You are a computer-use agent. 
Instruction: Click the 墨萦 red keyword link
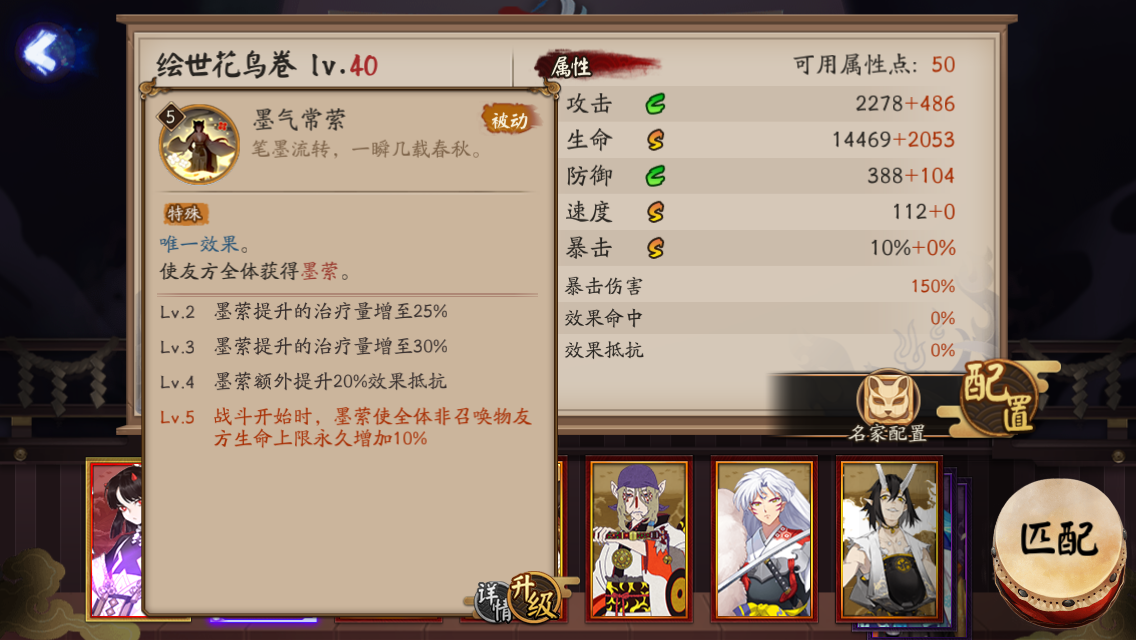point(320,272)
